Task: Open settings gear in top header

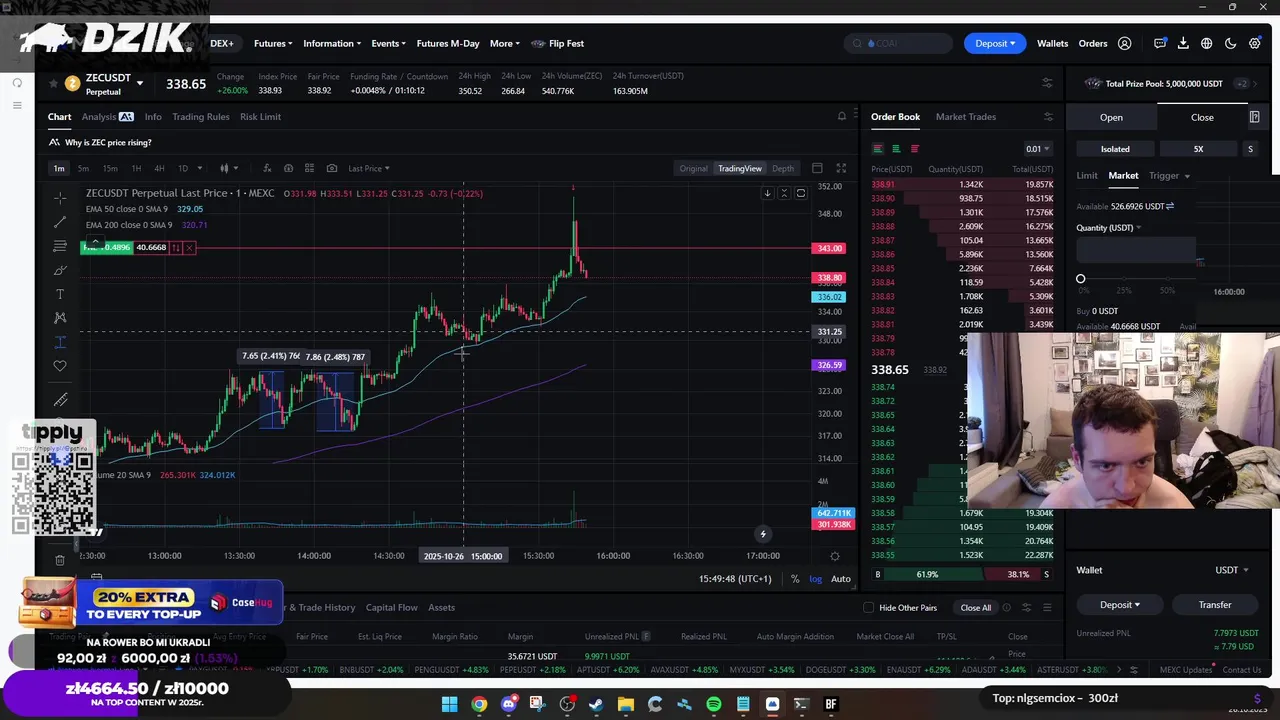Action: tap(1254, 44)
